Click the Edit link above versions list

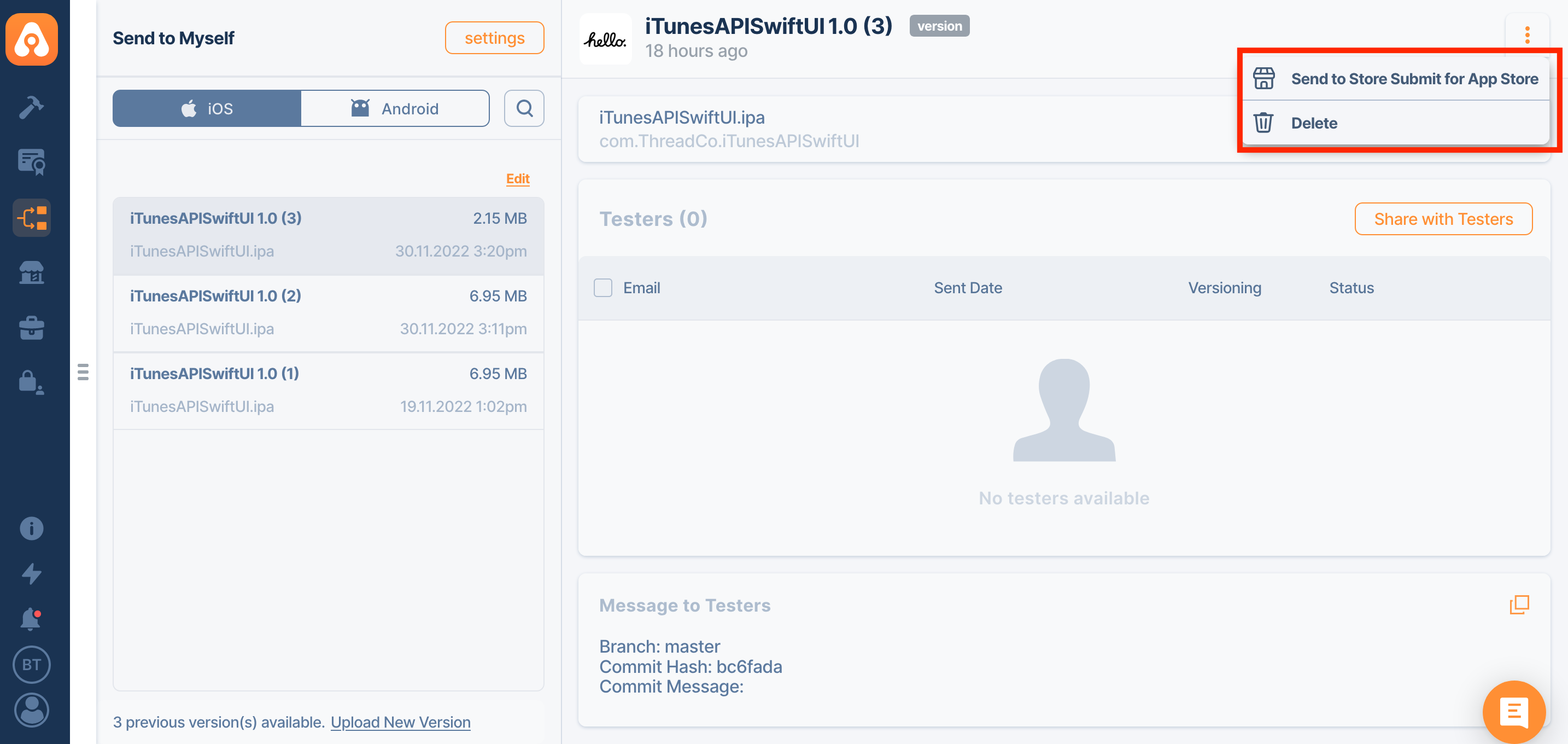tap(517, 178)
